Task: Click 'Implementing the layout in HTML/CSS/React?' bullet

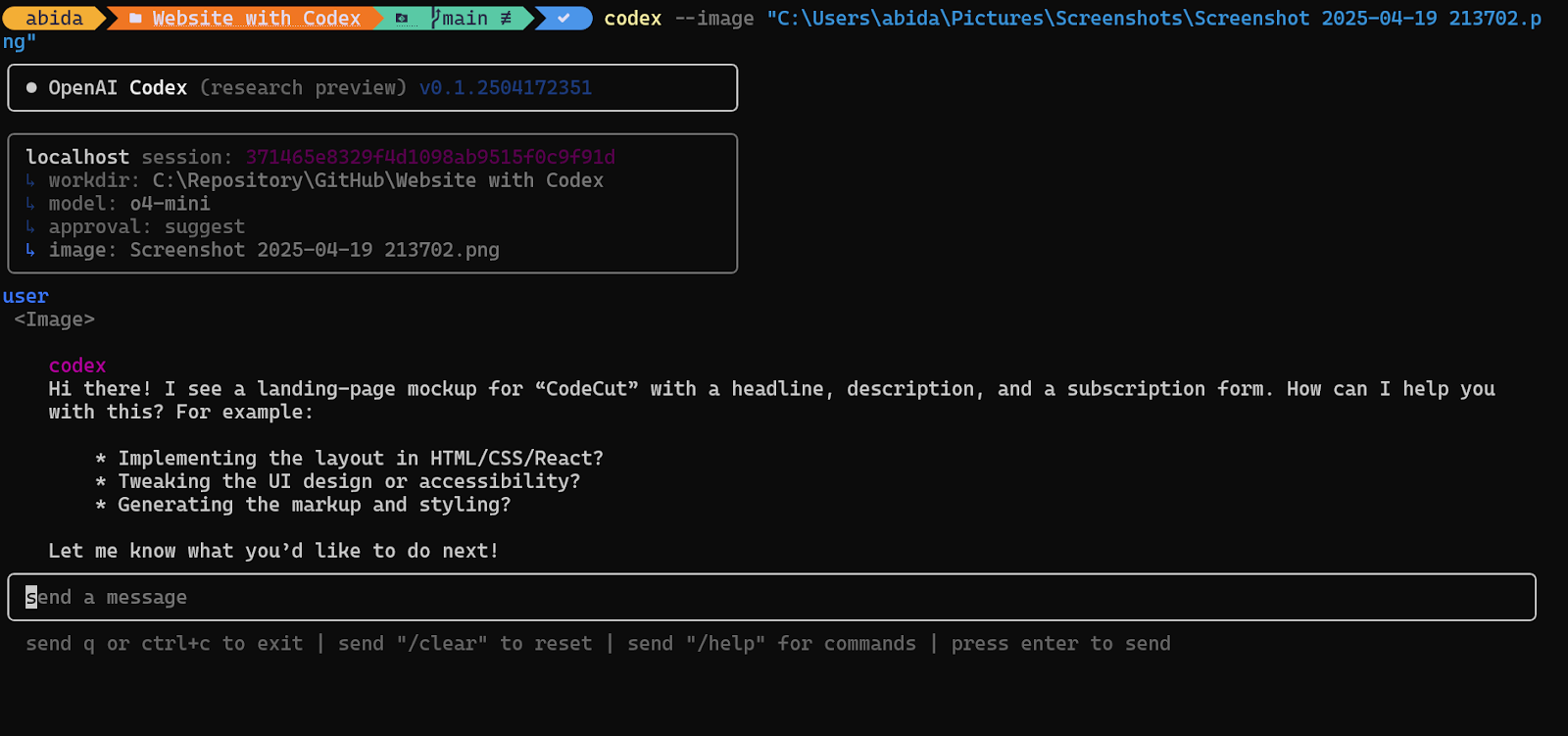Action: 361,459
